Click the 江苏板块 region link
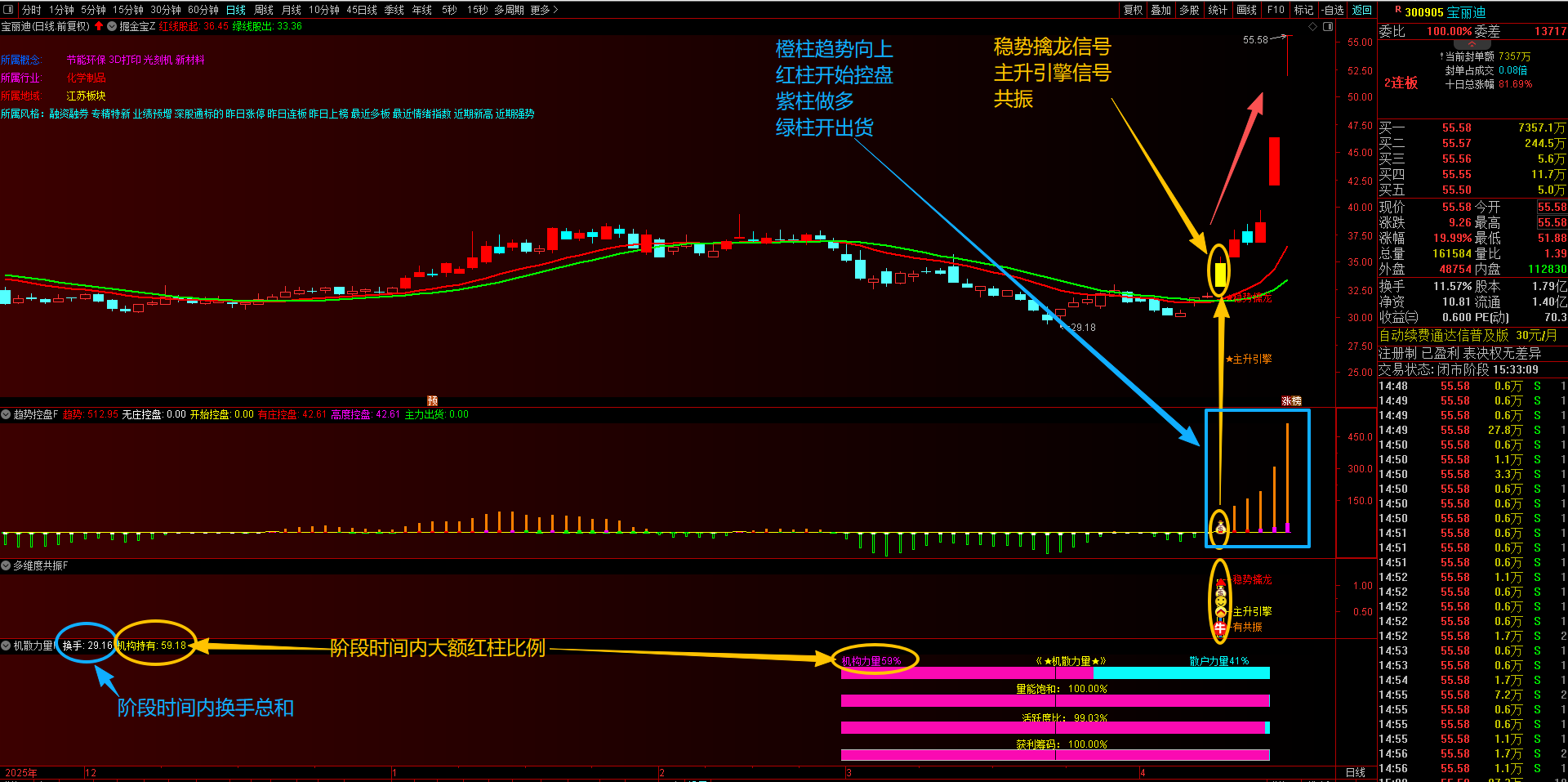 pos(86,96)
